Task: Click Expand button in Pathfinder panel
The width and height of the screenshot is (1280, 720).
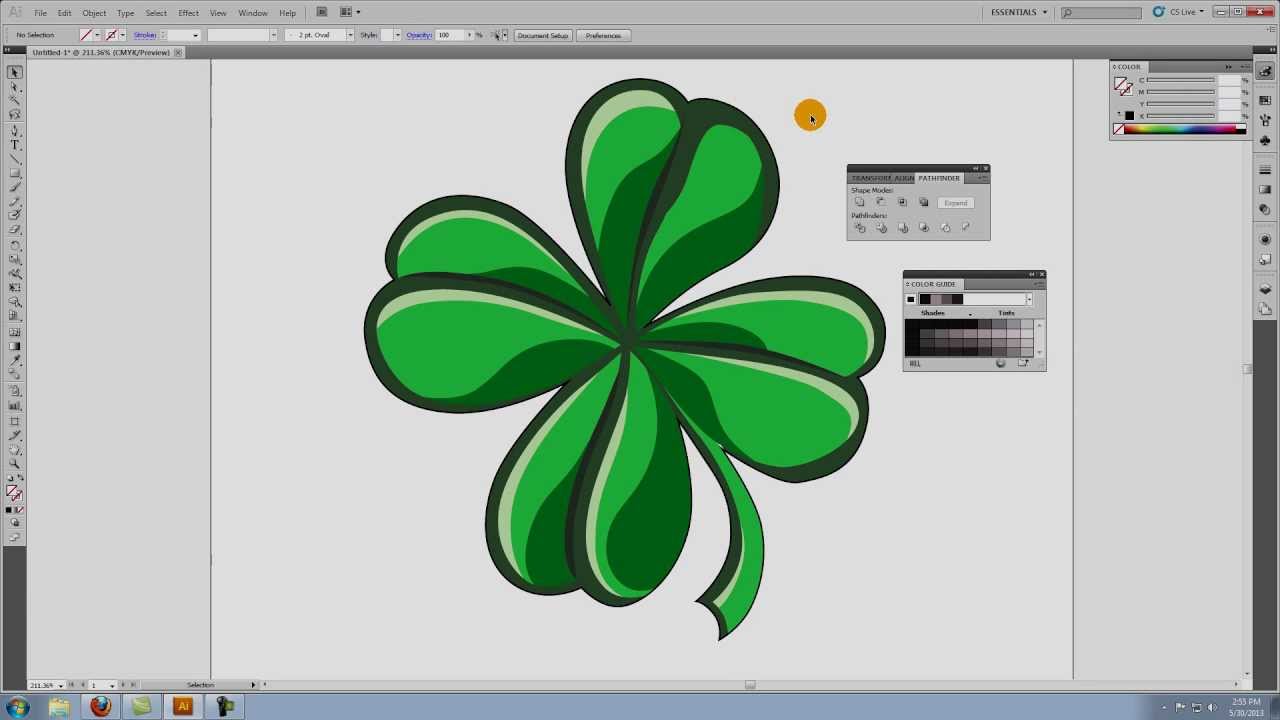Action: coord(955,203)
